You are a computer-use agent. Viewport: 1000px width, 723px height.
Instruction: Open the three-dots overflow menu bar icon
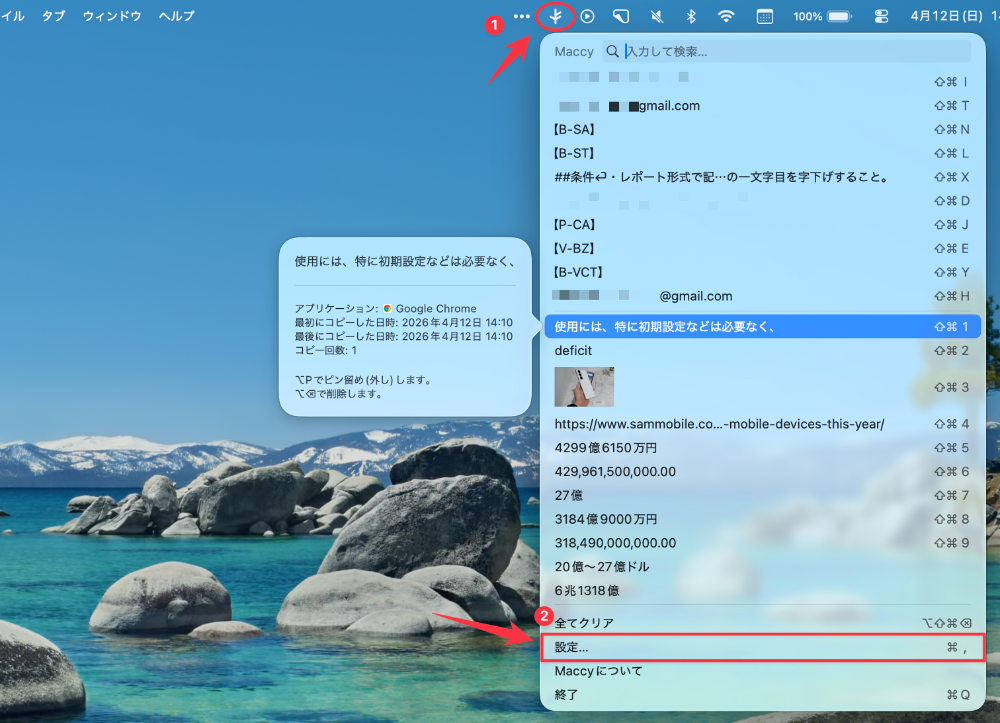click(521, 16)
